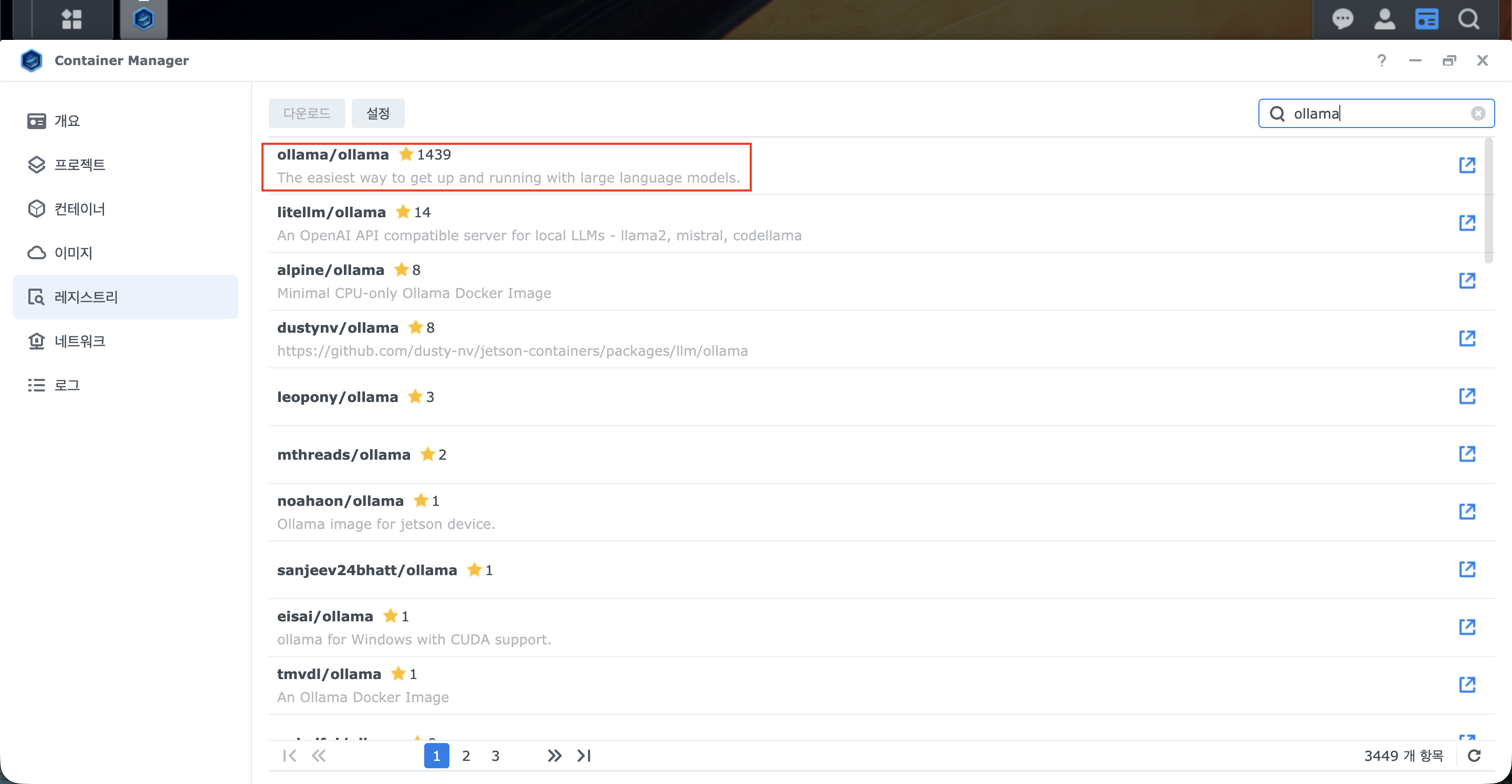Click the refresh icon beside item count
Screen dimensions: 1512x784
[x=1474, y=755]
